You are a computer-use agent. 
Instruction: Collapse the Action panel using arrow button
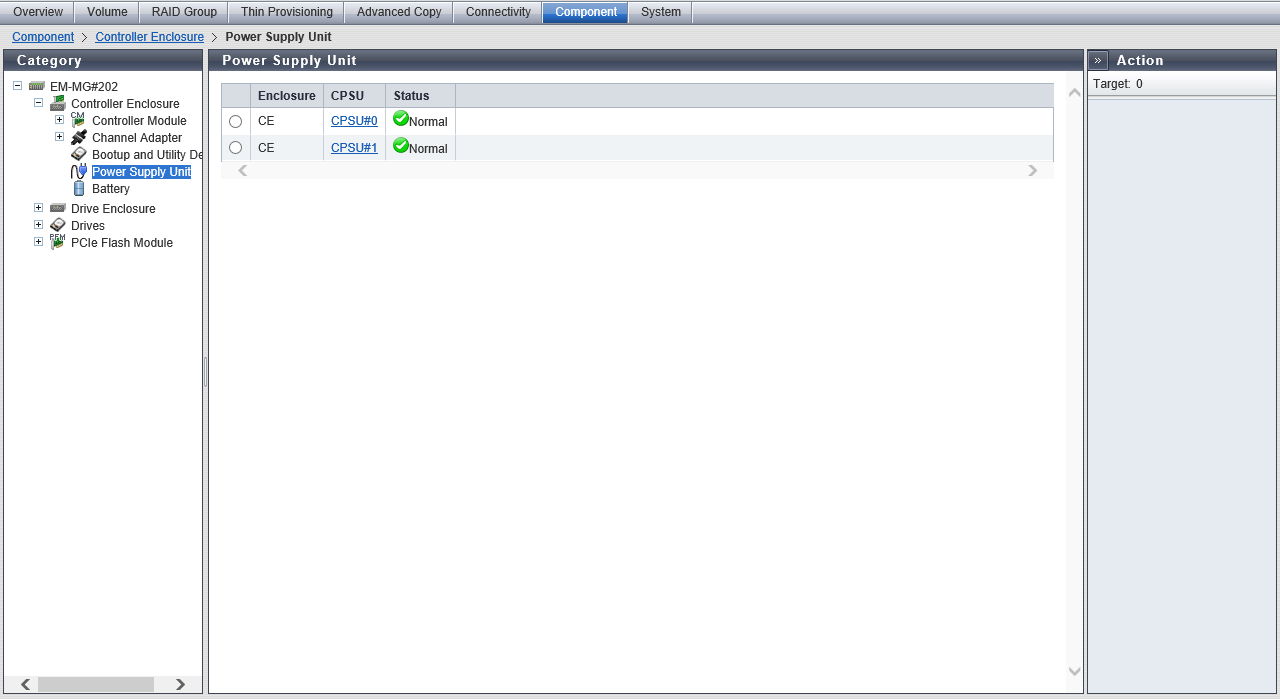1098,60
